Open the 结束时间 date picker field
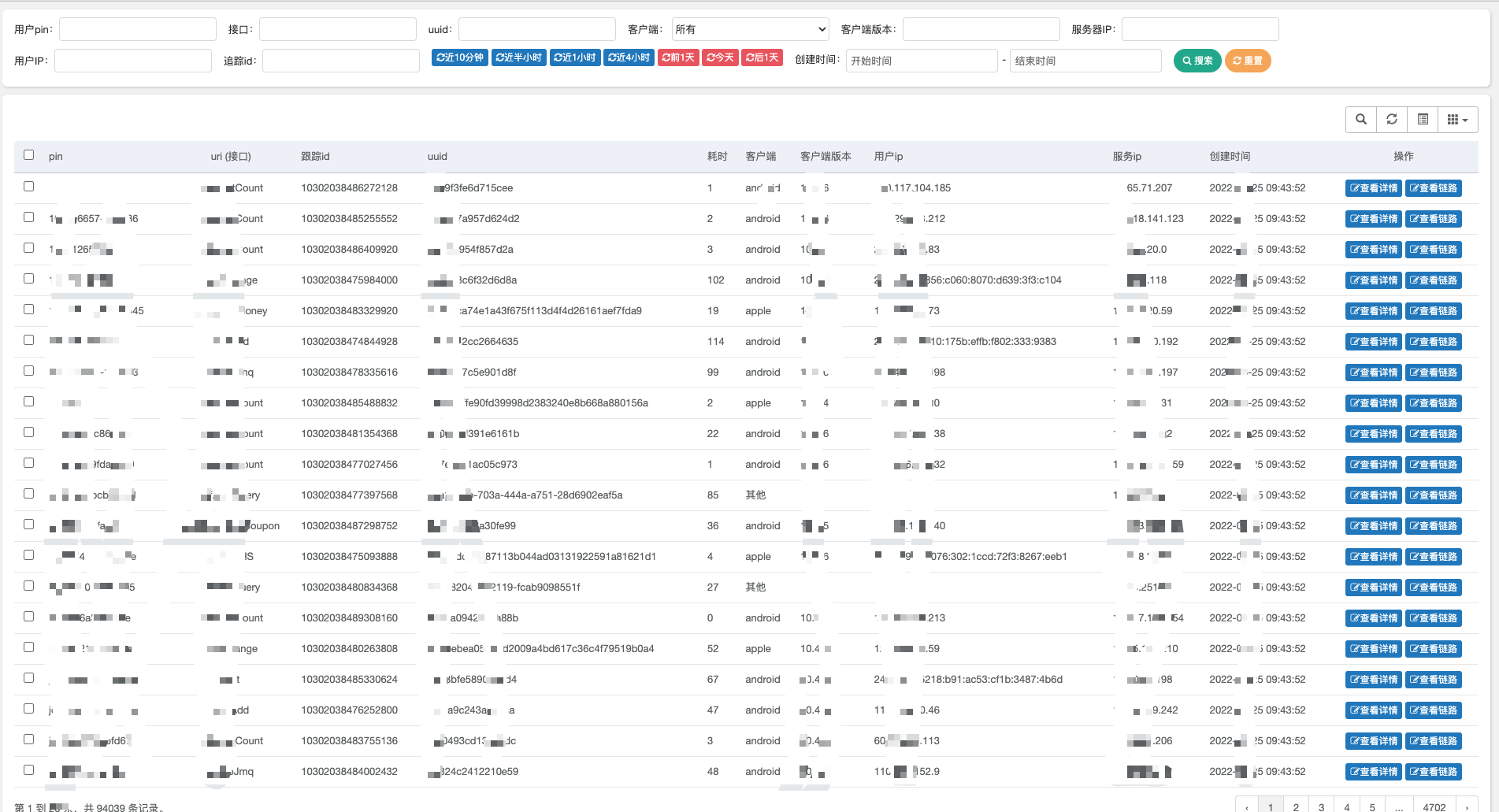Viewport: 1499px width, 812px height. (x=1085, y=61)
